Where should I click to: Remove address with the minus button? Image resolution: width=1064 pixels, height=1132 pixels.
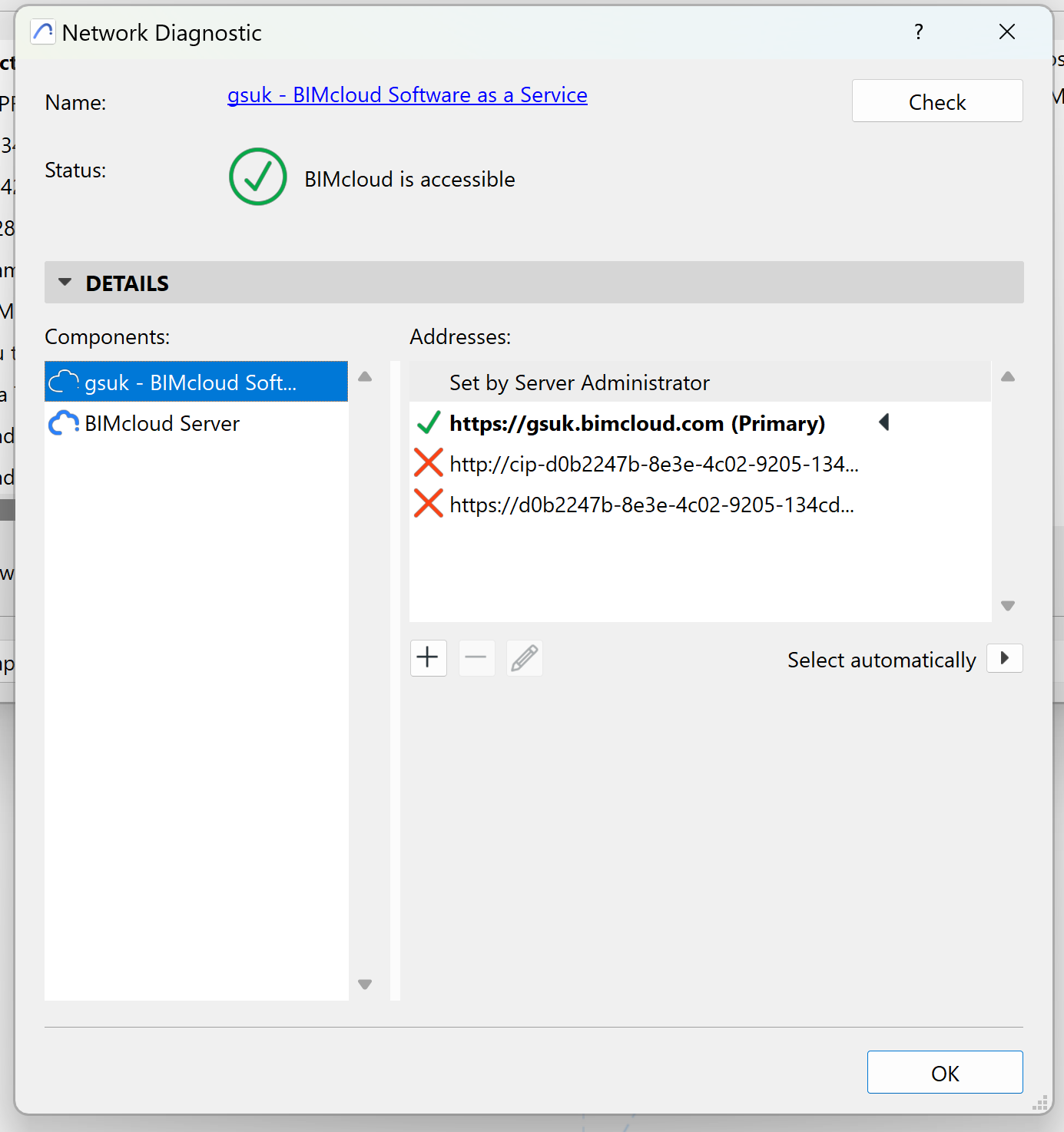pyautogui.click(x=477, y=658)
